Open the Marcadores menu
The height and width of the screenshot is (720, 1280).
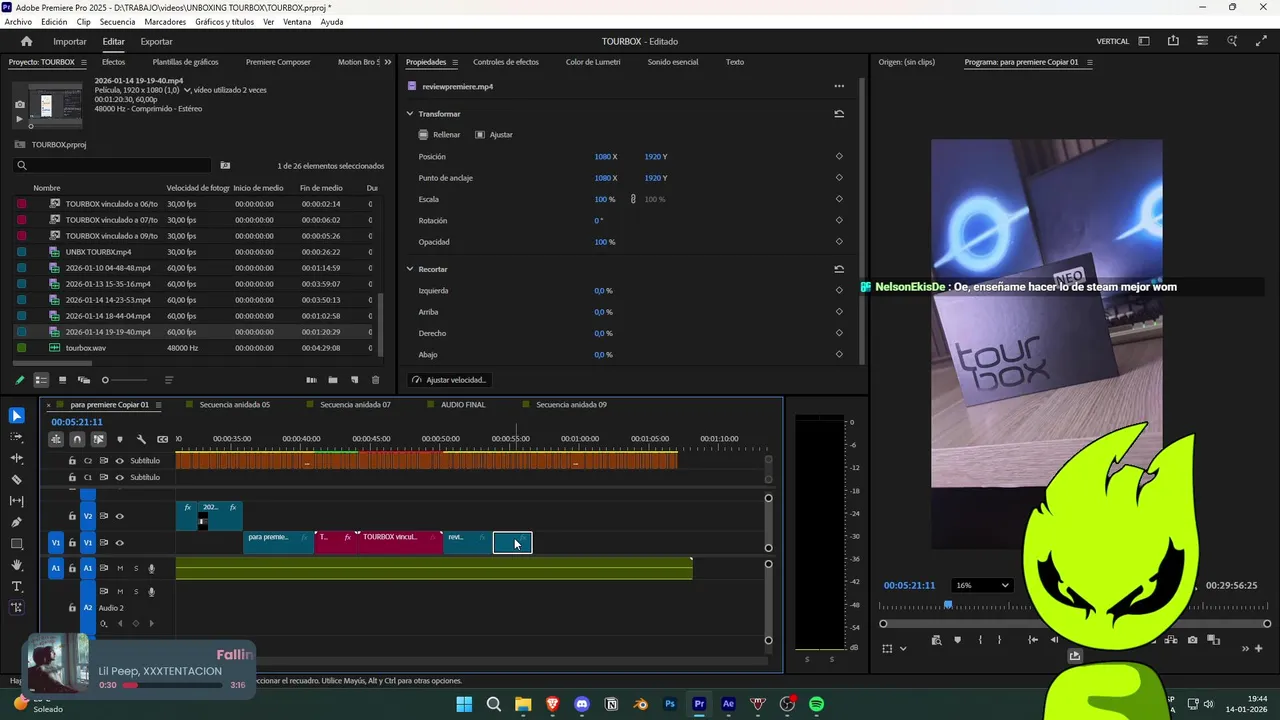pyautogui.click(x=165, y=22)
